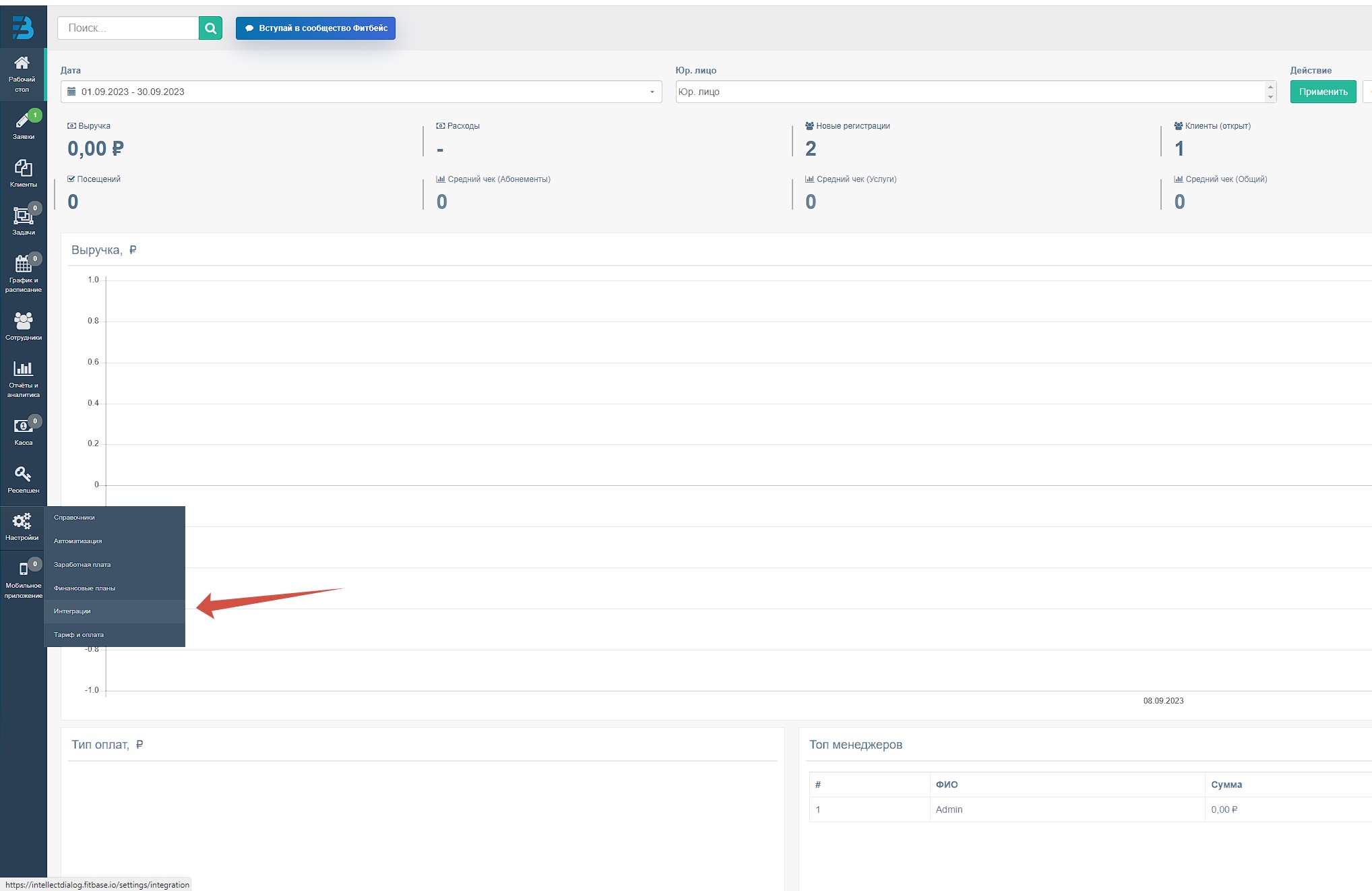Open Ресепшен key icon
The height and width of the screenshot is (891, 1372).
23,474
